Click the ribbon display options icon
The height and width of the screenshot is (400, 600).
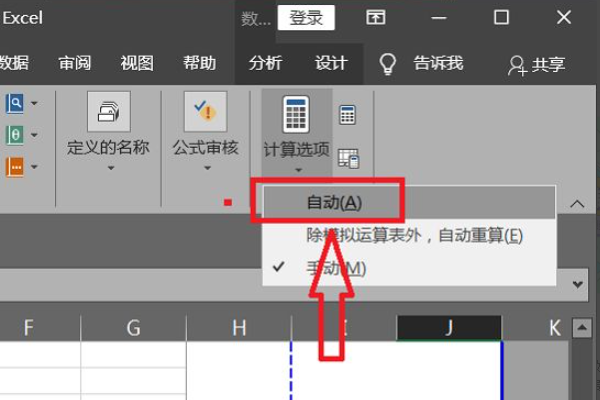point(375,17)
